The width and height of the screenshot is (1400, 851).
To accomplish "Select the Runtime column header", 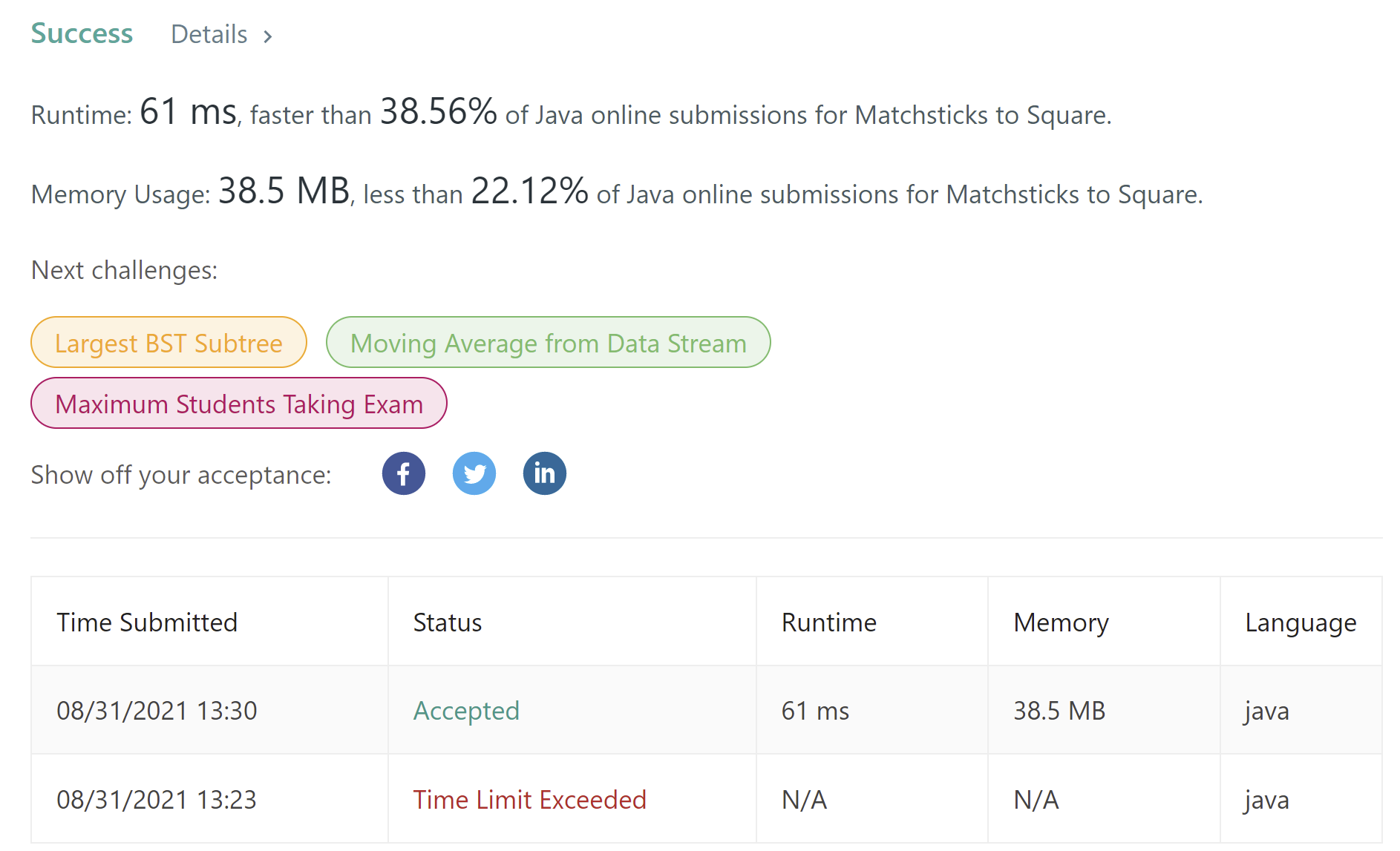I will pos(829,622).
